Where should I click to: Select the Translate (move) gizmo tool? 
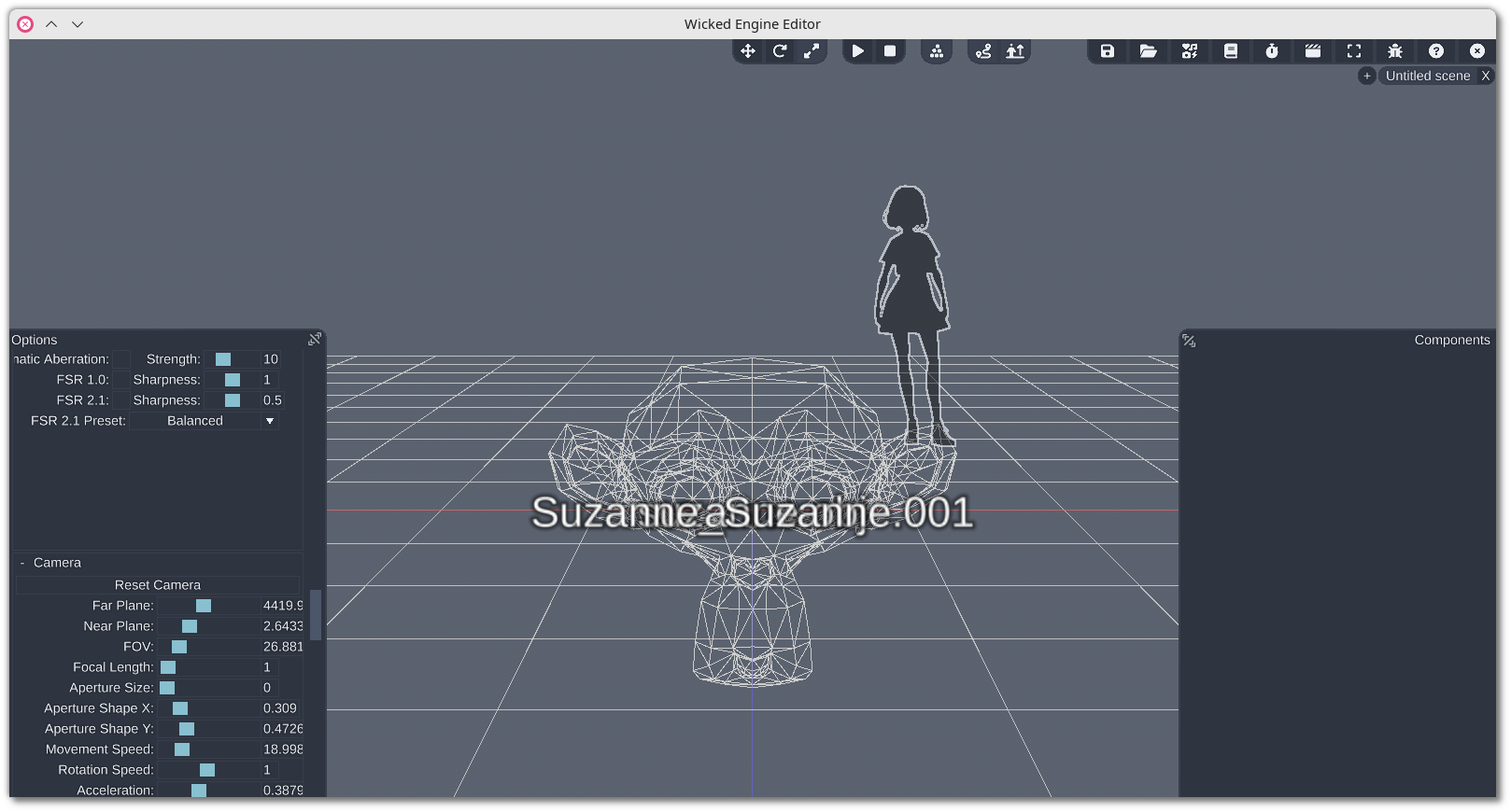tap(748, 51)
